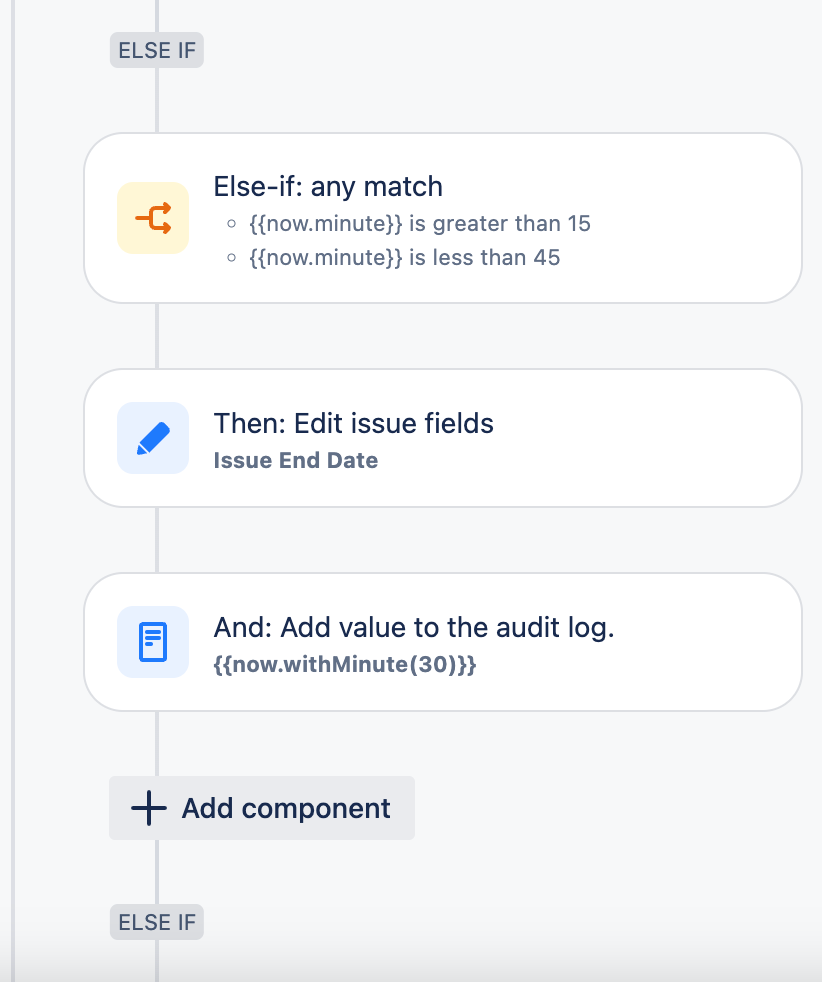
Task: Click the Else-if: any match title
Action: tap(328, 187)
